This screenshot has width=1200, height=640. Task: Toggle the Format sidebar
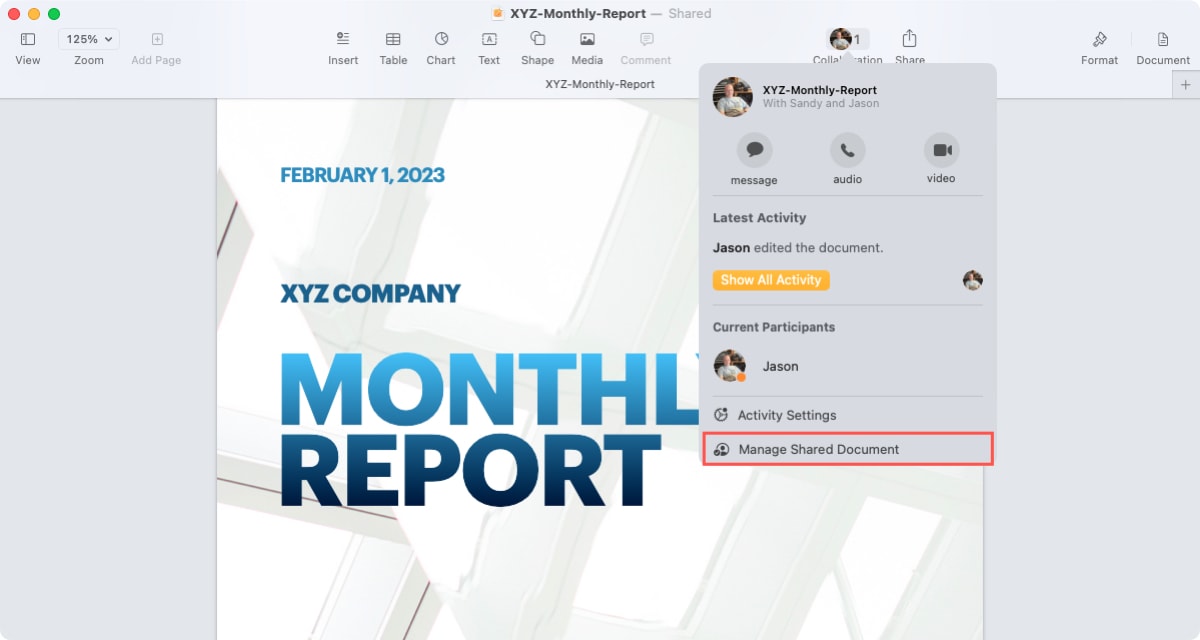coord(1099,41)
